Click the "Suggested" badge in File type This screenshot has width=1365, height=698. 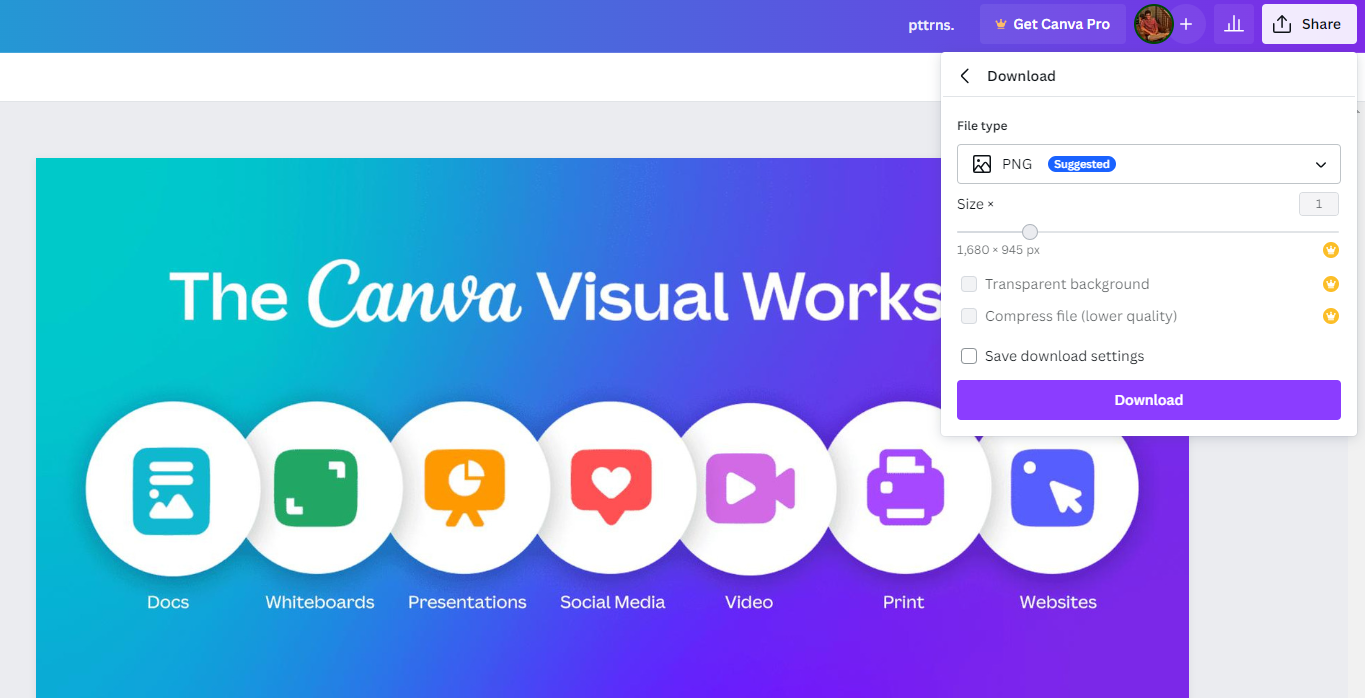click(x=1082, y=164)
